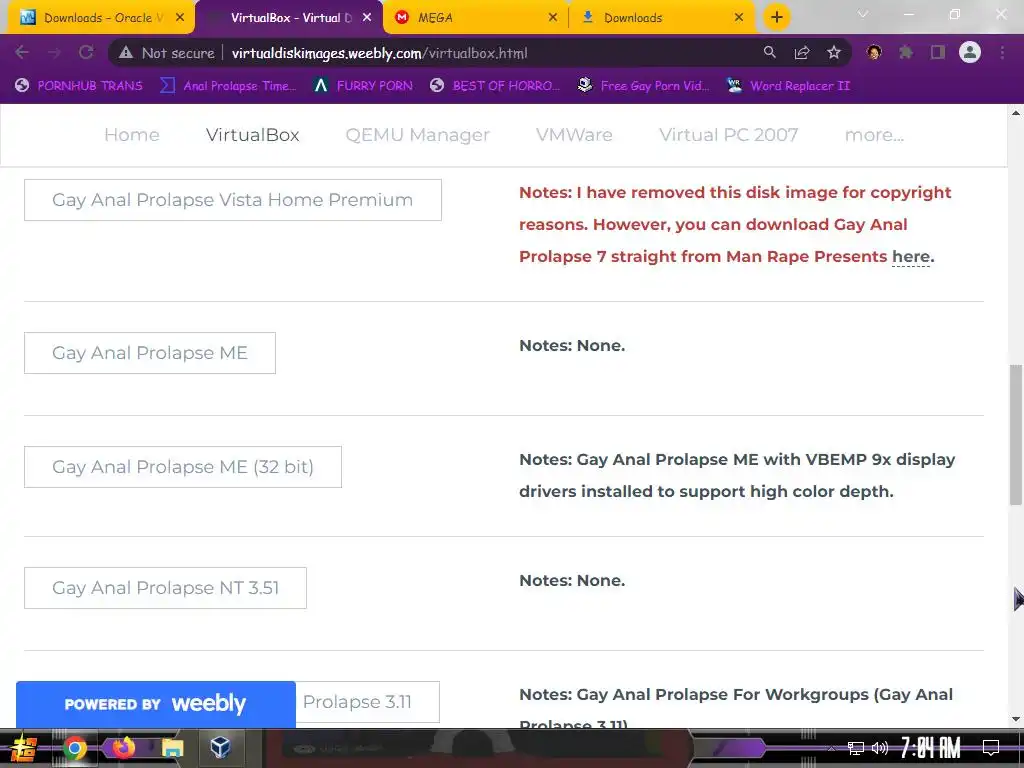Click the NT 3.51 download button

tap(165, 588)
